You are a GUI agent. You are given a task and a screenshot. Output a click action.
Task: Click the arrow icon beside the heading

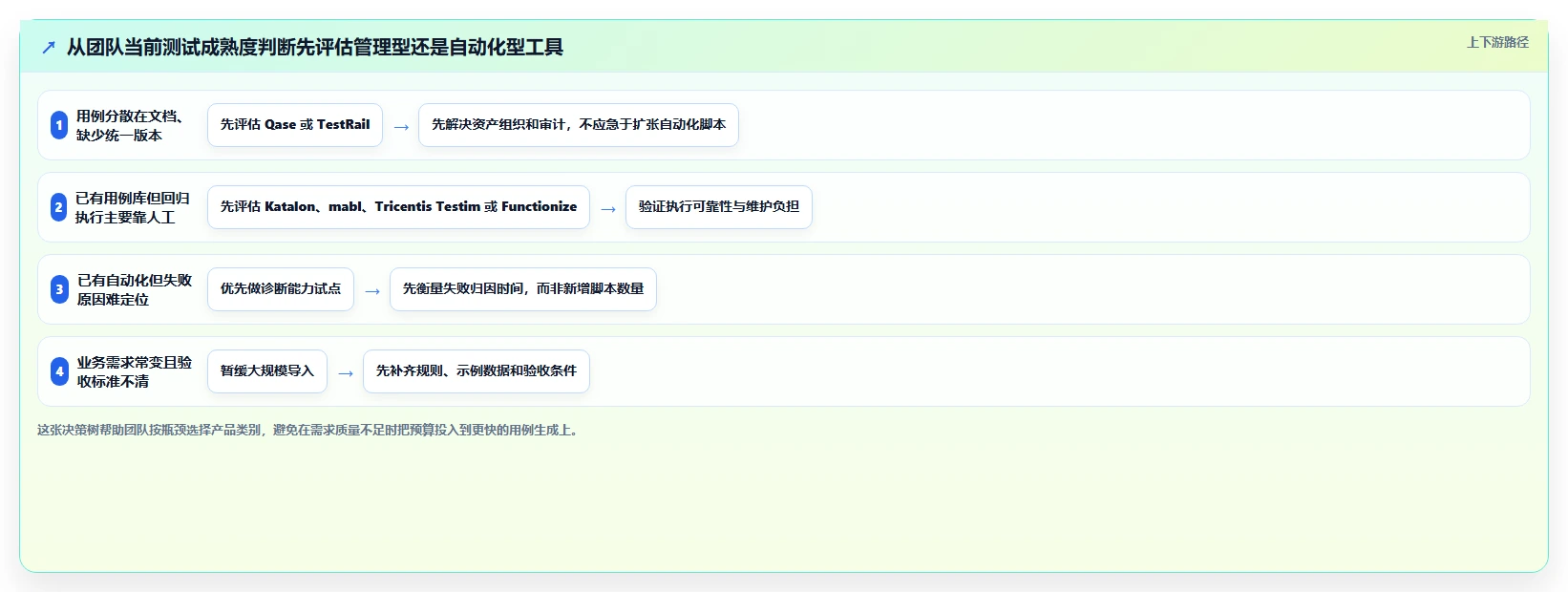(49, 47)
